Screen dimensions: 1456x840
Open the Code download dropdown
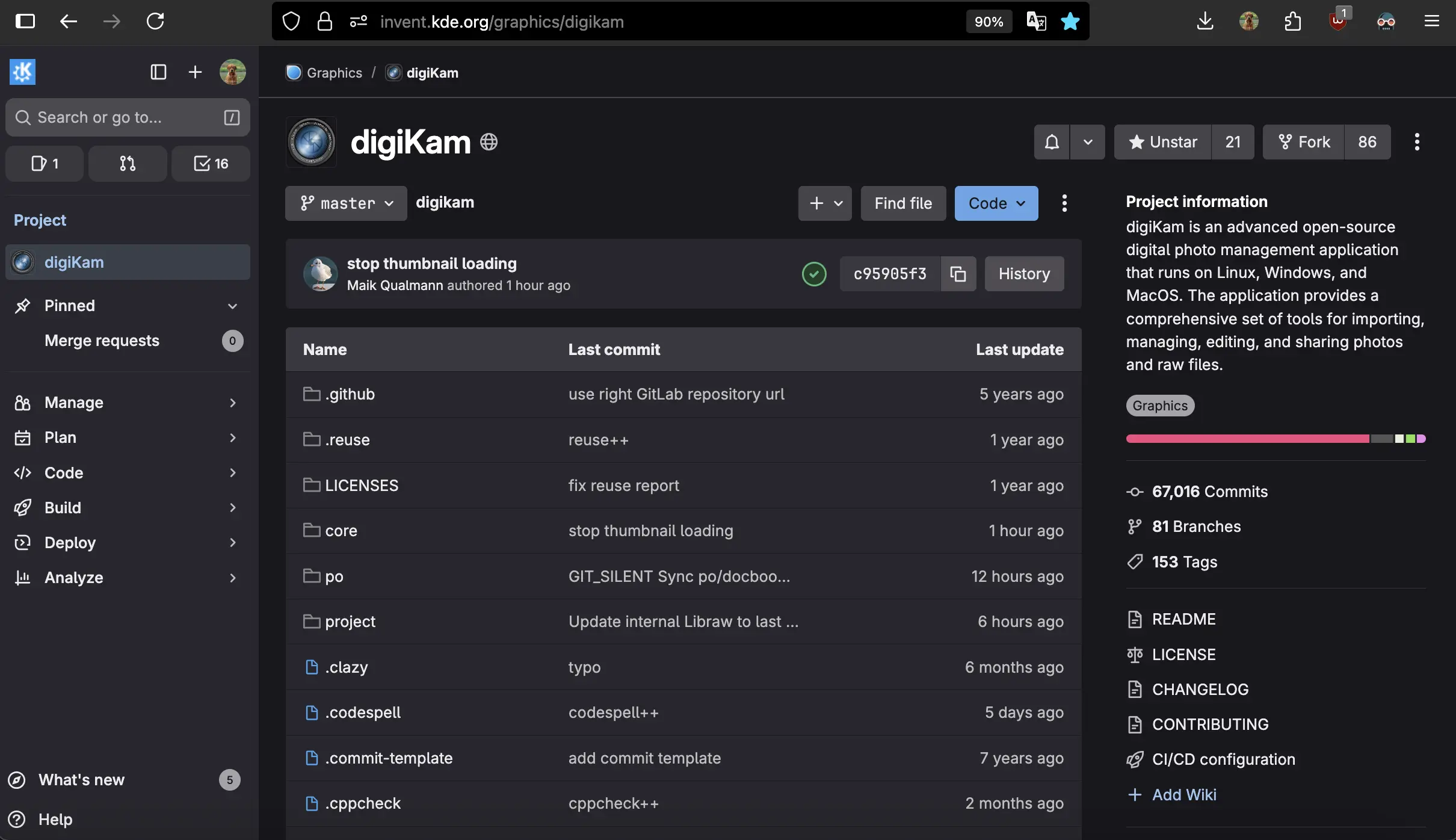tap(995, 203)
